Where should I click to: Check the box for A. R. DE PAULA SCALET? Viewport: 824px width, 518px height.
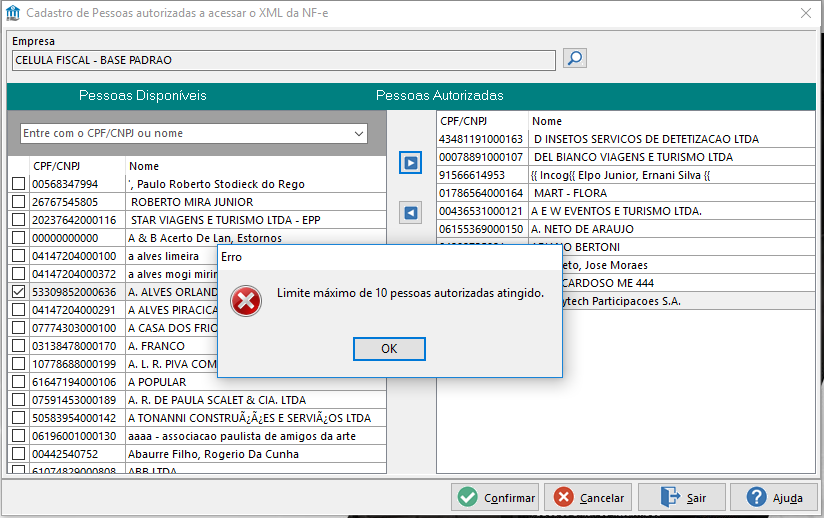[x=18, y=400]
